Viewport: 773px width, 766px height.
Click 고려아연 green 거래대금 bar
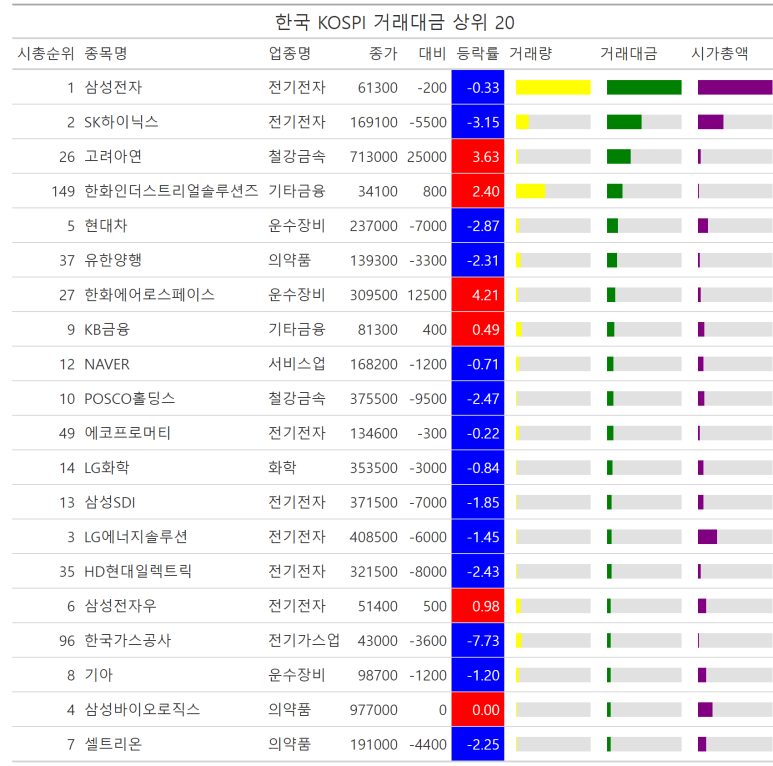coord(619,156)
